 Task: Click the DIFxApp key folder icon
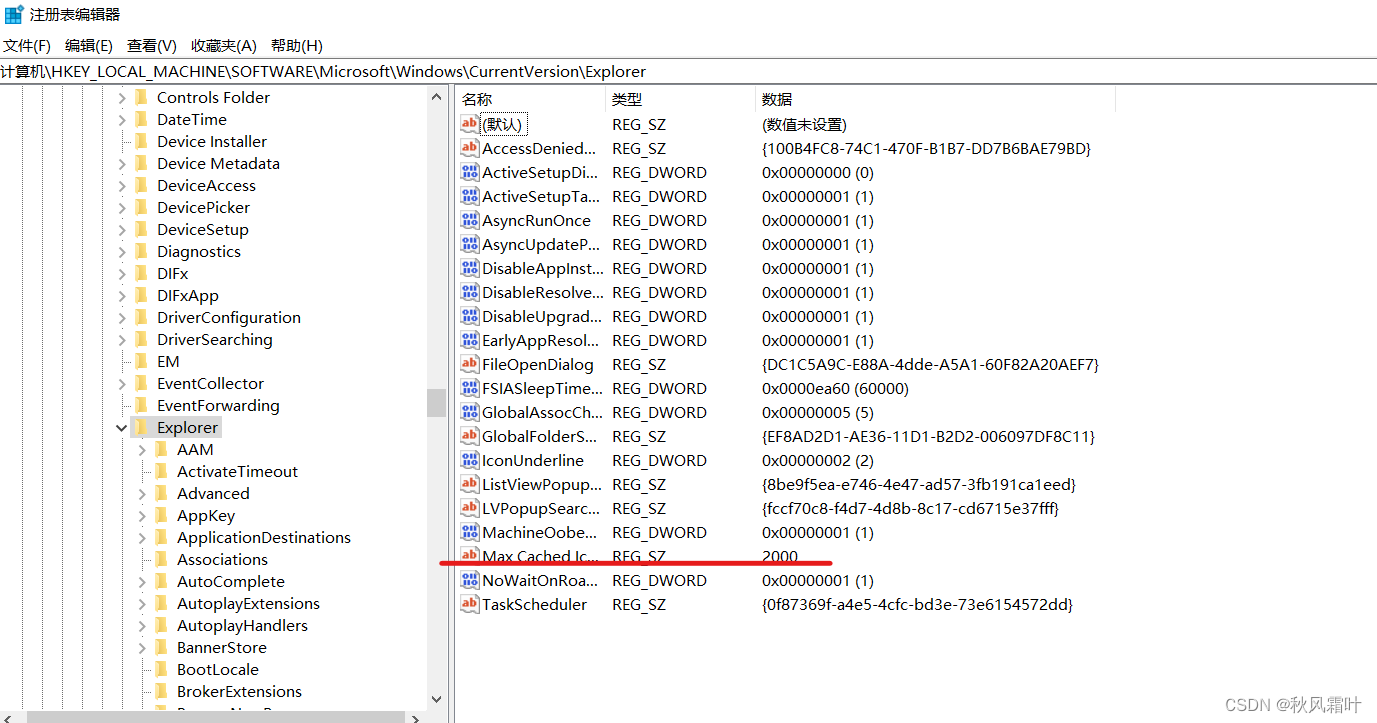(x=141, y=295)
